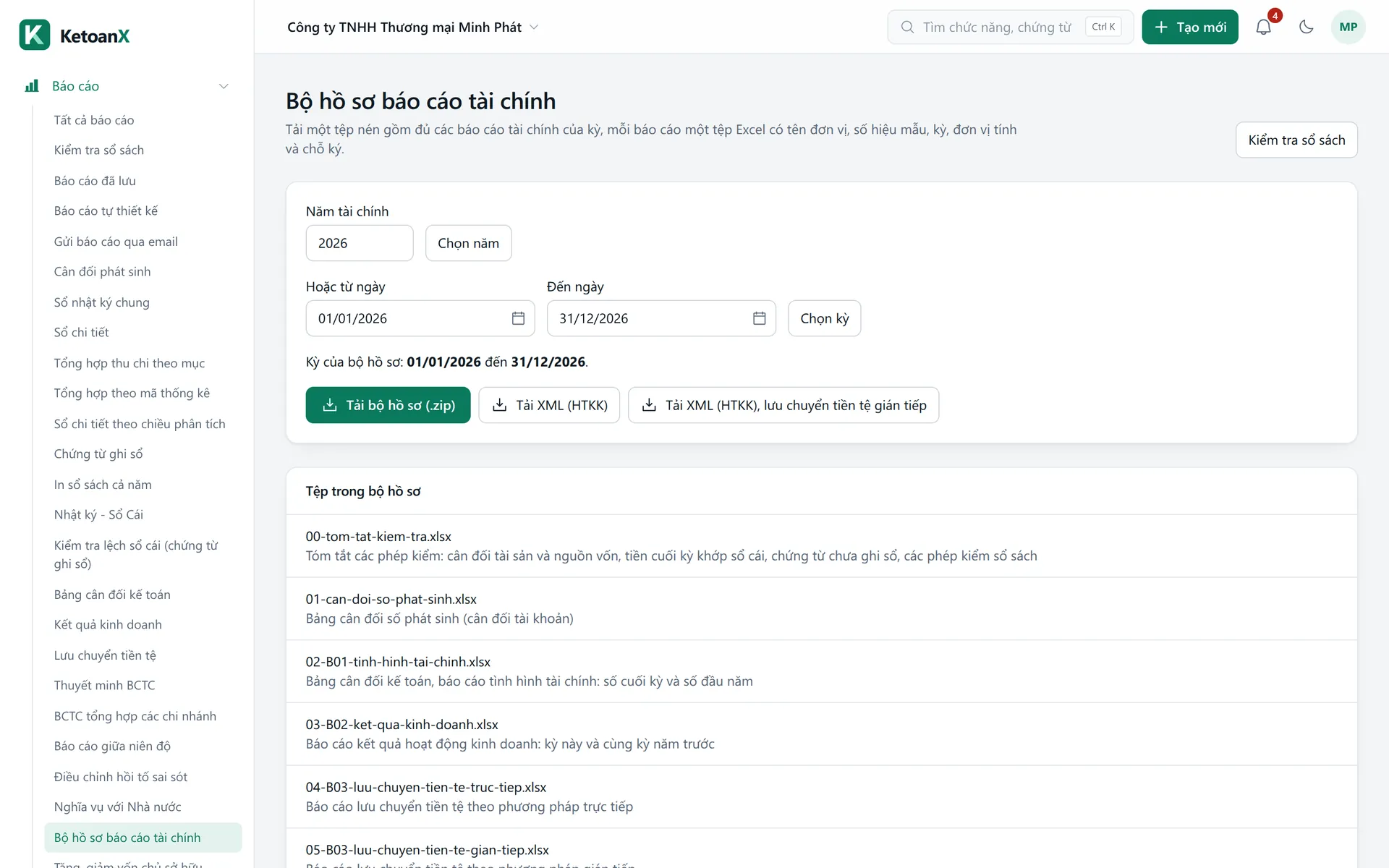Image resolution: width=1389 pixels, height=868 pixels.
Task: Click file 04-B03-luu-chuyen-tien-te-truc-tiep.xlsx
Action: (426, 787)
